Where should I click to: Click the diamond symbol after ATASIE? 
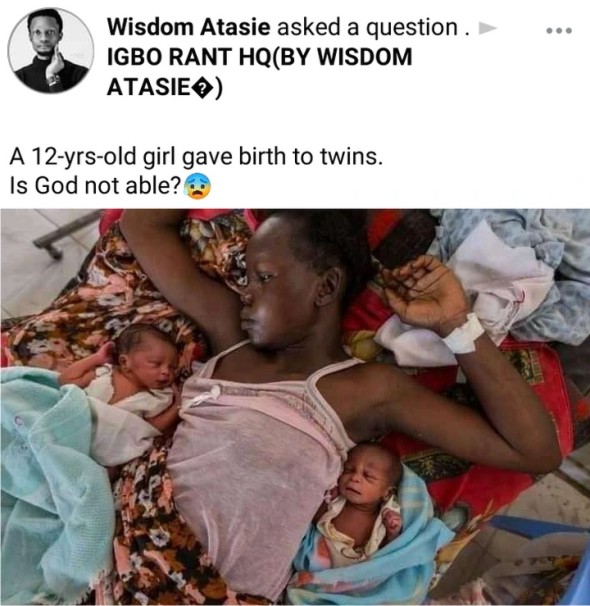[202, 89]
